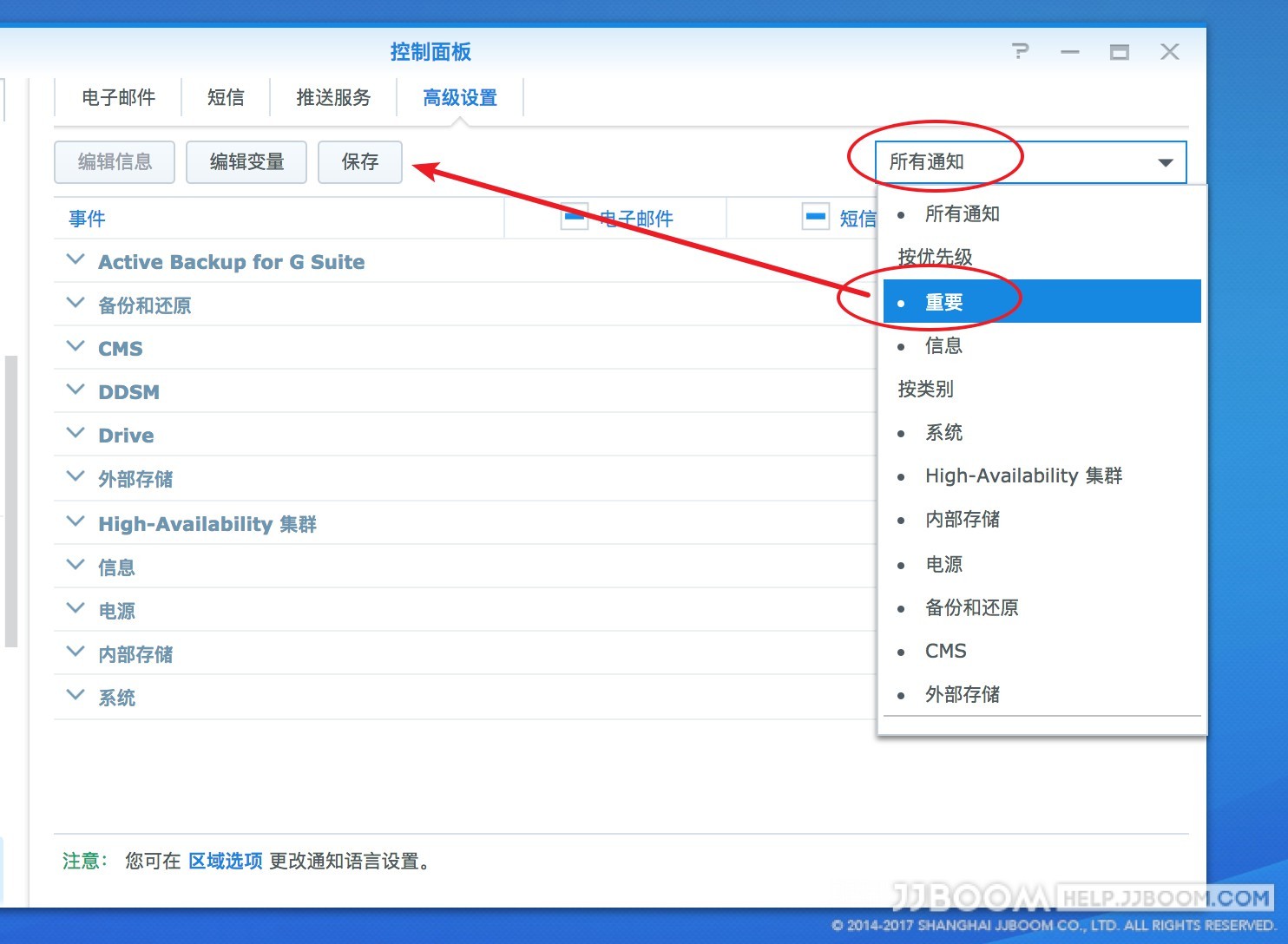
Task: Maximize the 控制面板 window
Action: 1120,52
